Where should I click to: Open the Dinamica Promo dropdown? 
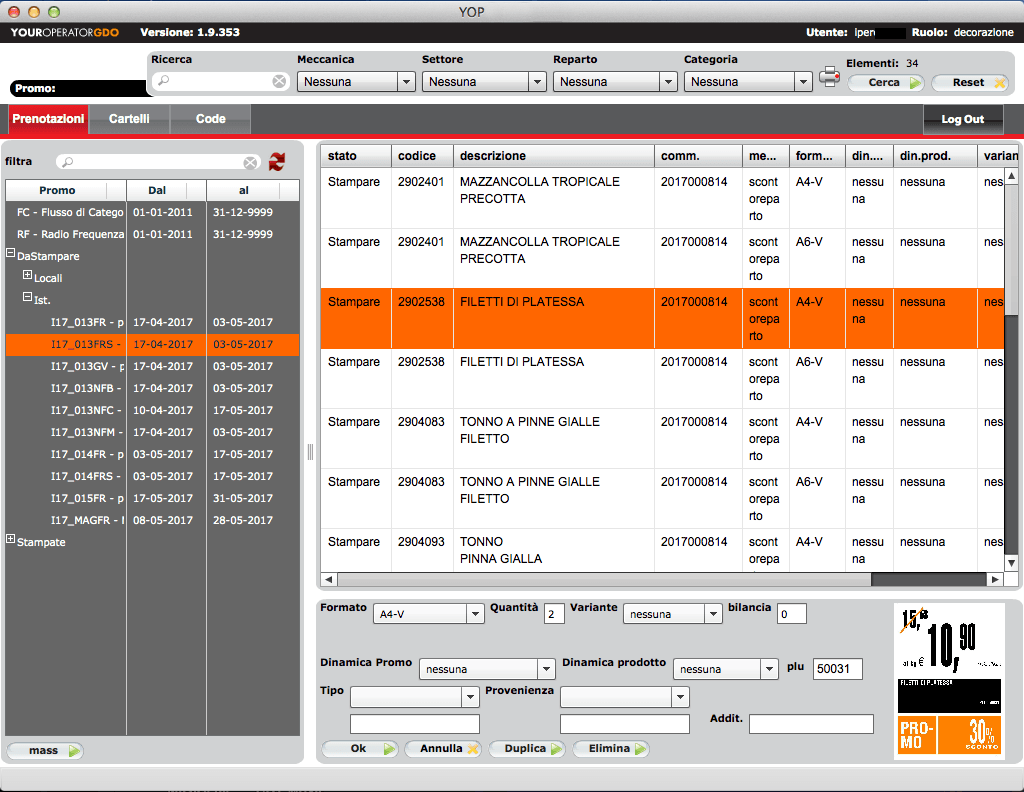point(546,669)
